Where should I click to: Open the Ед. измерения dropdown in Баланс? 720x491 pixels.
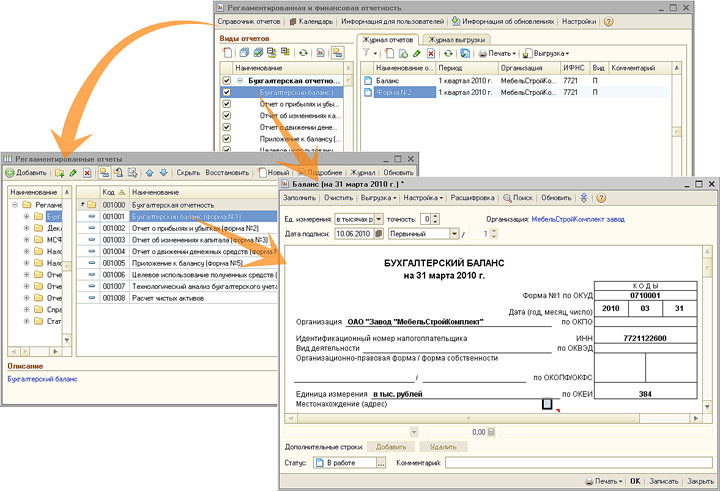click(379, 220)
